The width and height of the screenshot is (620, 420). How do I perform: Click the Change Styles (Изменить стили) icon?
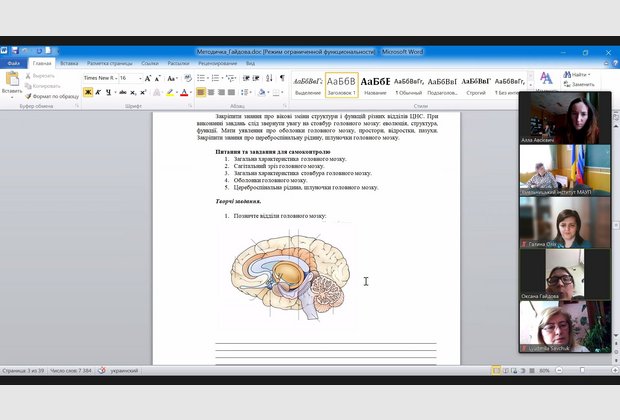[545, 78]
